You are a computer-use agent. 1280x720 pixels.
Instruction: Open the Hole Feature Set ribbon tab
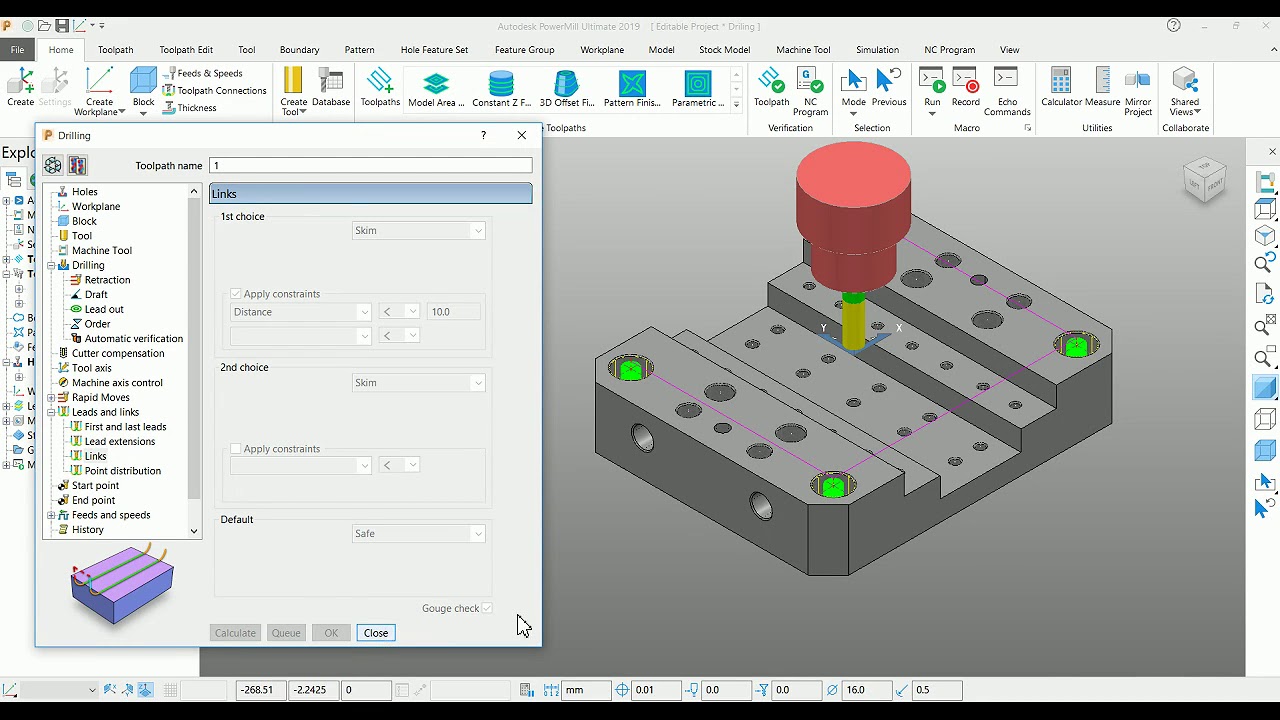(434, 50)
